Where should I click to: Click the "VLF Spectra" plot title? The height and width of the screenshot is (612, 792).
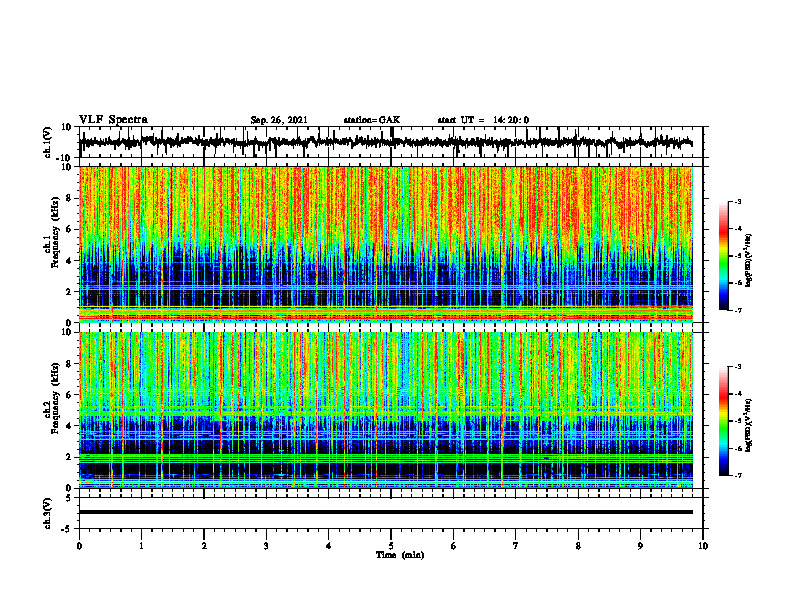[113, 120]
